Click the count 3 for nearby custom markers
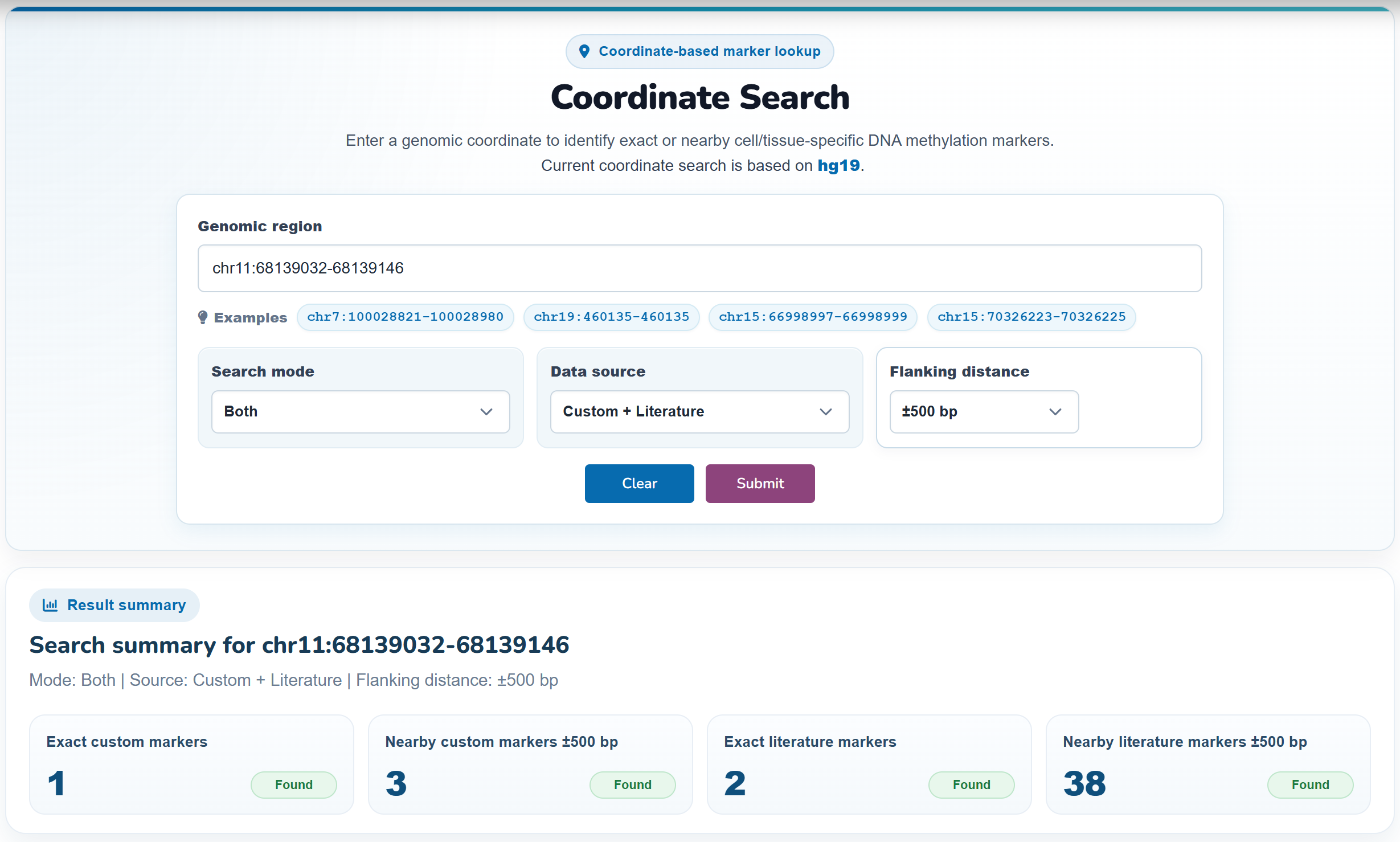Screen dimensions: 1400x842 pos(396,783)
